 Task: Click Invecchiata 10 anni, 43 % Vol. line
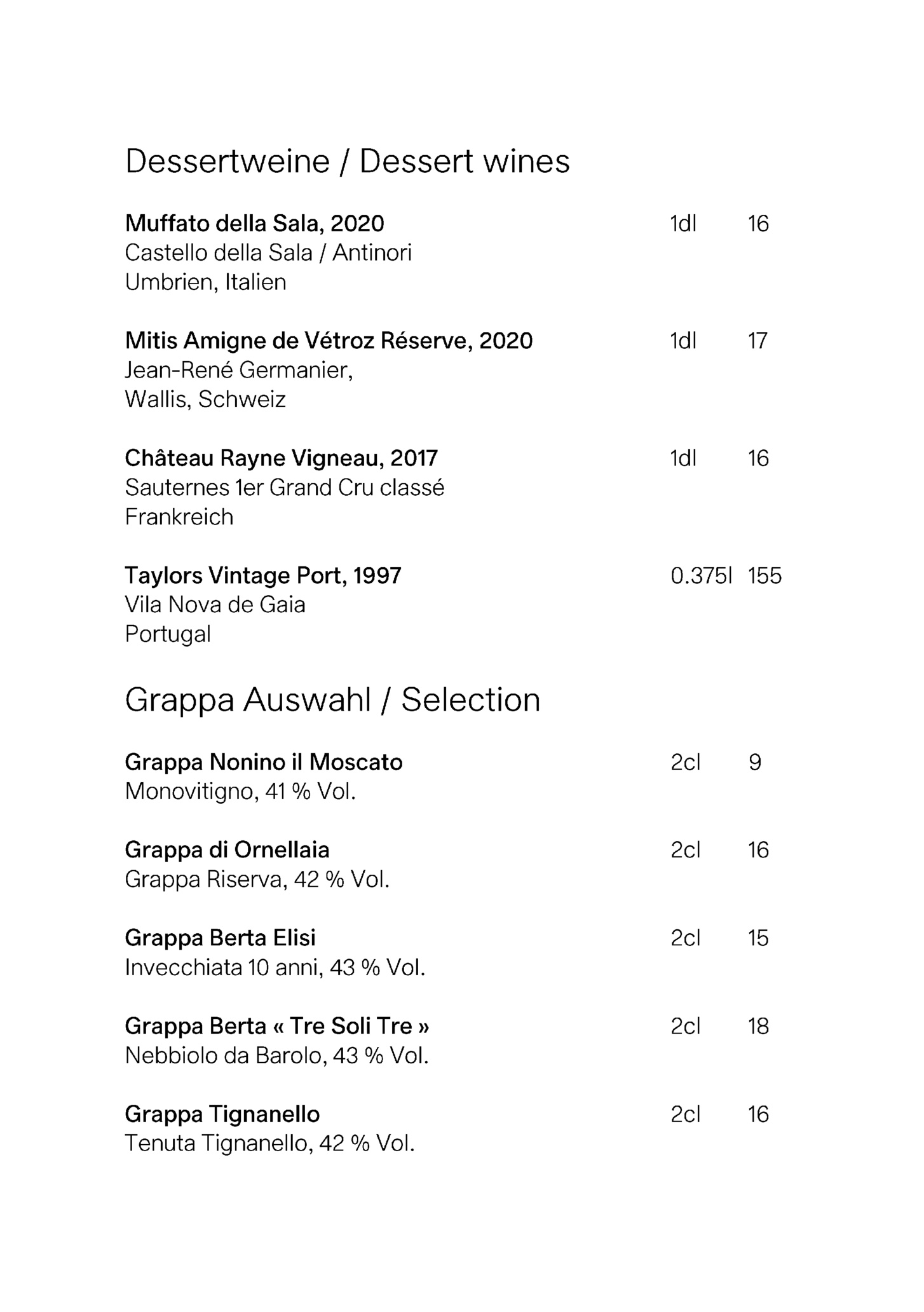pyautogui.click(x=275, y=967)
